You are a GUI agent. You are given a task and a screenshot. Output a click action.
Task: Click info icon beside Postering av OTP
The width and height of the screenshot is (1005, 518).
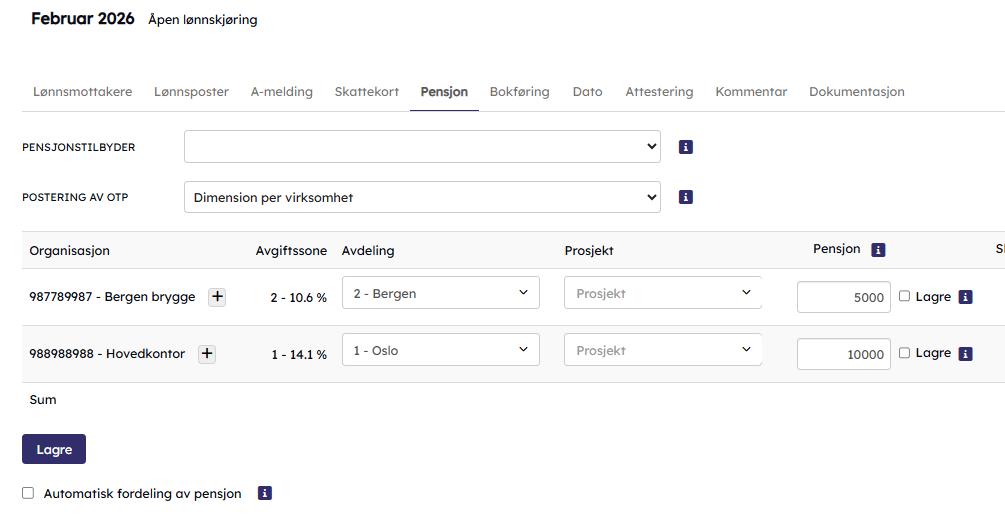[686, 197]
